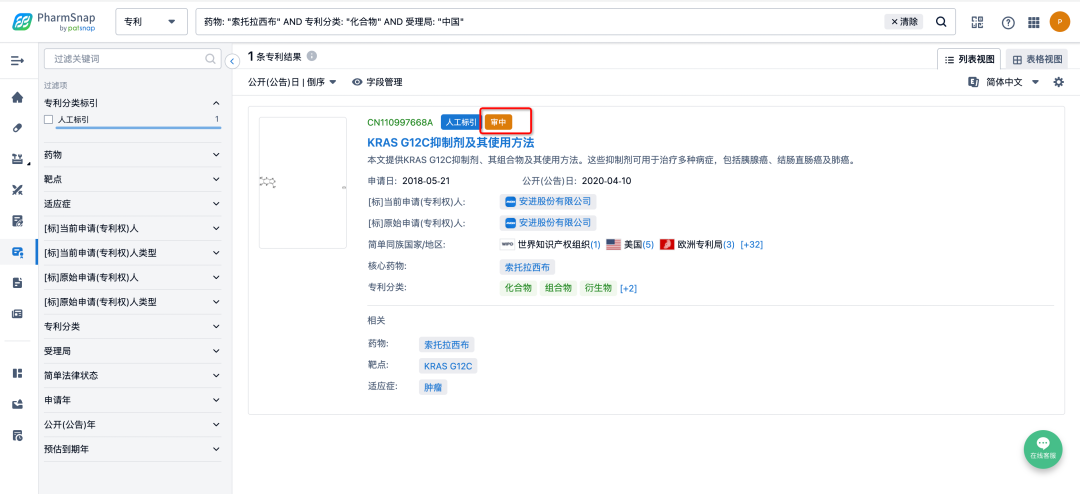Open the crossed-tools icon in sidebar
This screenshot has height=494, width=1080.
click(18, 190)
